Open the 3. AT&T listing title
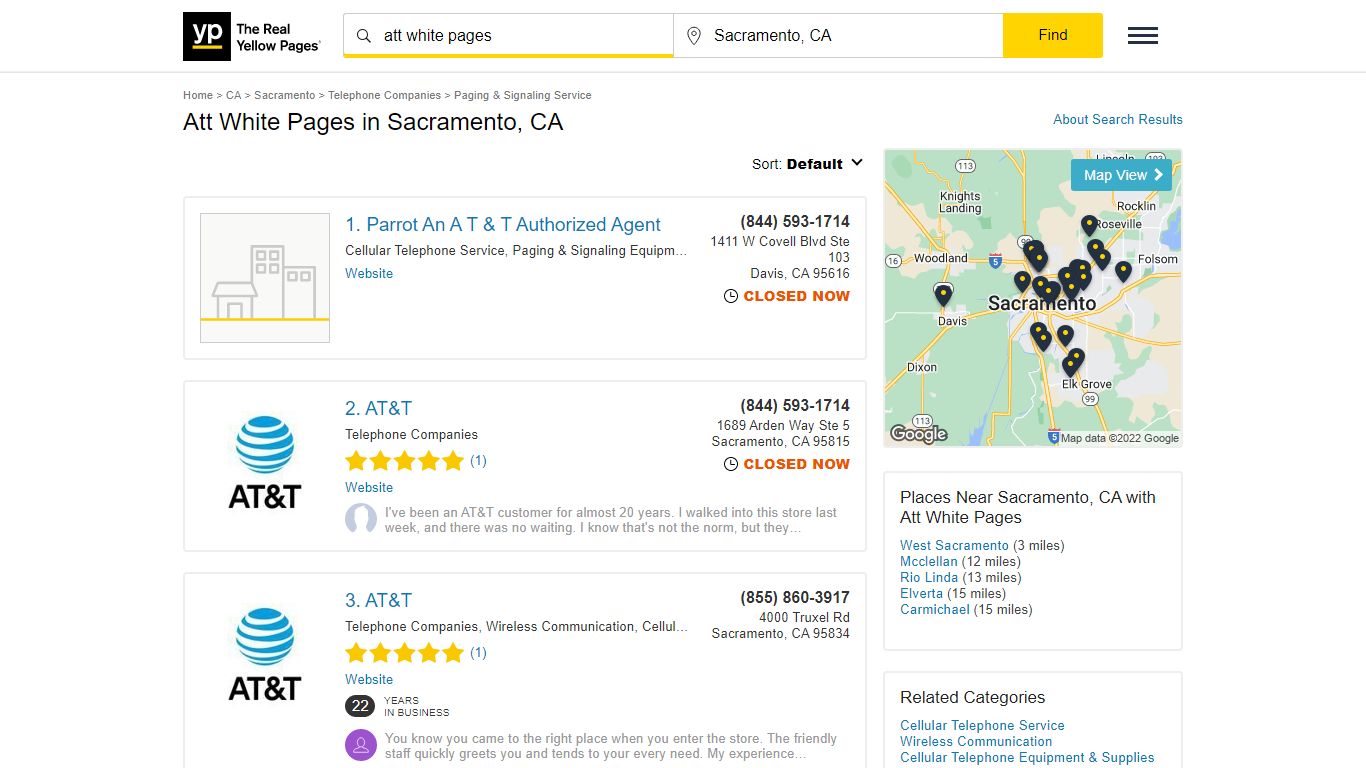1366x768 pixels. click(378, 600)
